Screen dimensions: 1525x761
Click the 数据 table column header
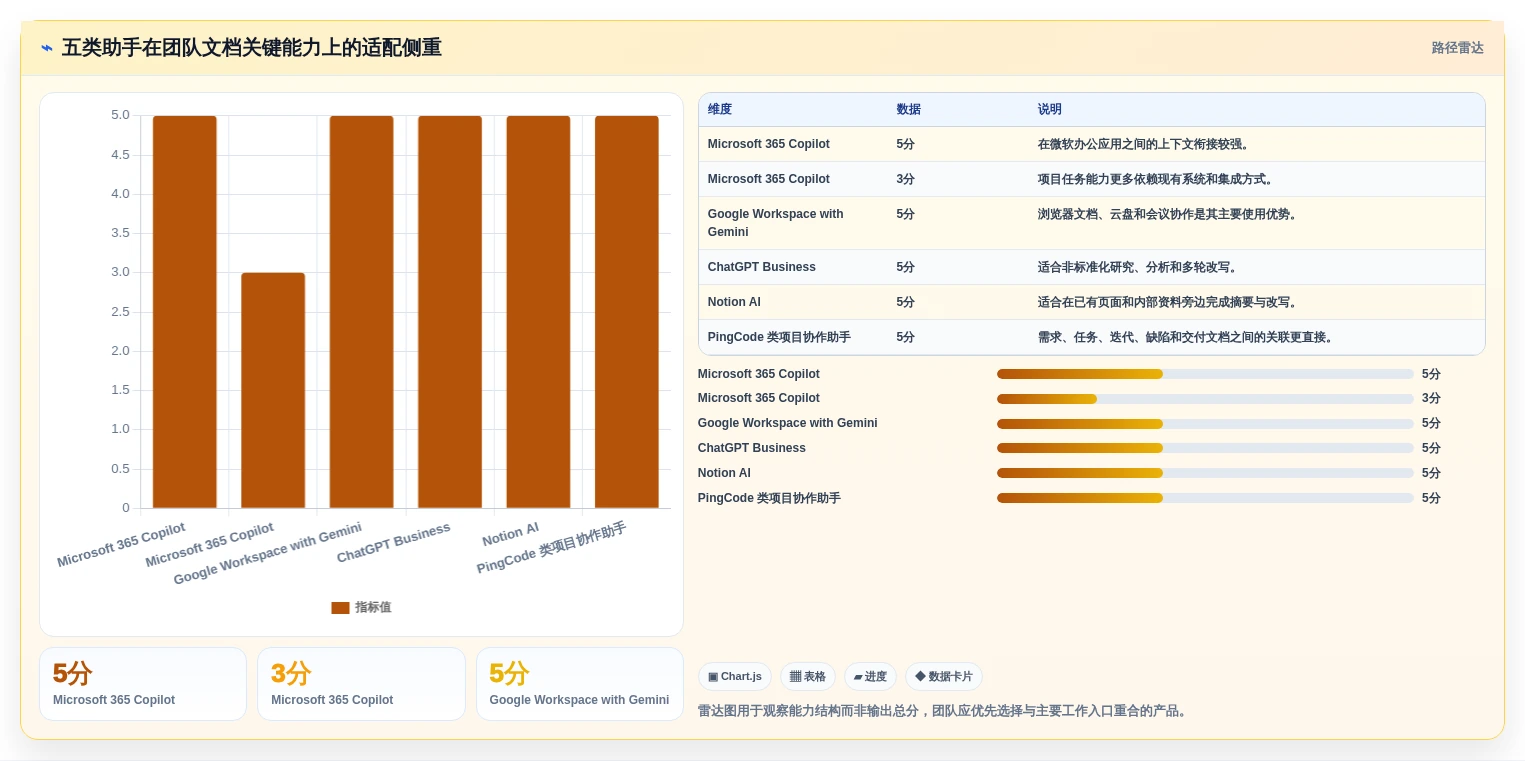(909, 110)
